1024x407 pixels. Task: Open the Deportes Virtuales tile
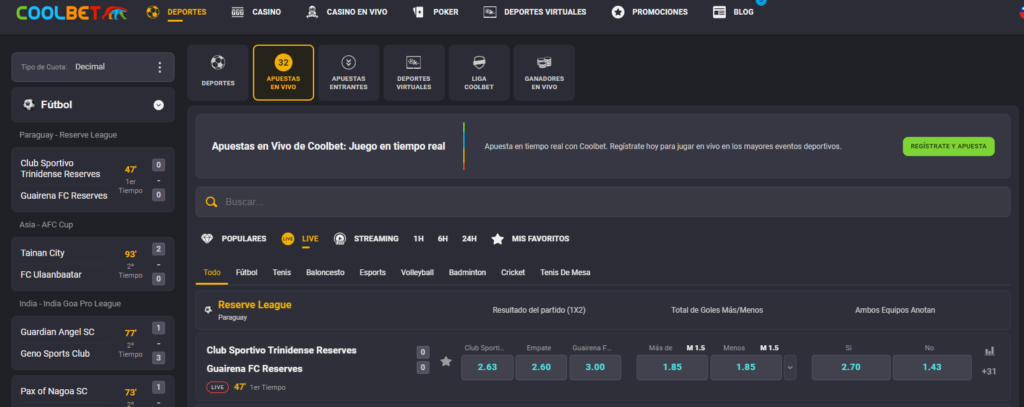click(414, 73)
